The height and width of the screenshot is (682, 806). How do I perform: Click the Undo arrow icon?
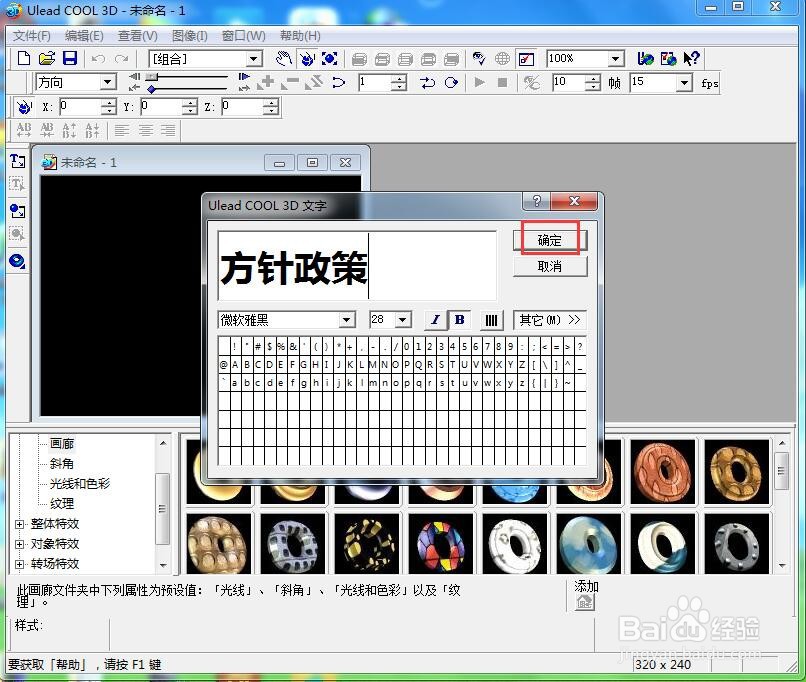(98, 59)
